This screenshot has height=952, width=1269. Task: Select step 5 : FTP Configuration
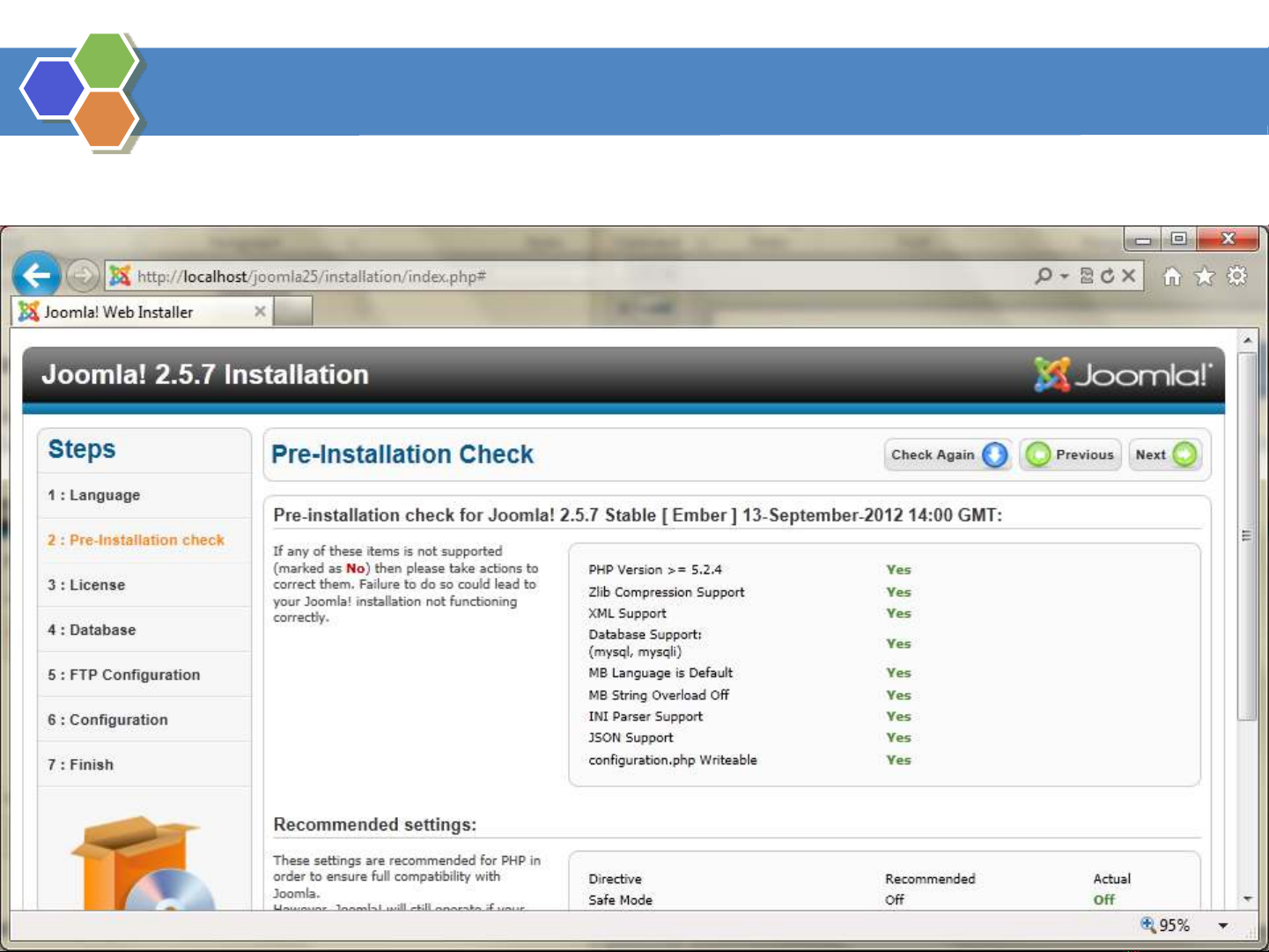coord(124,675)
